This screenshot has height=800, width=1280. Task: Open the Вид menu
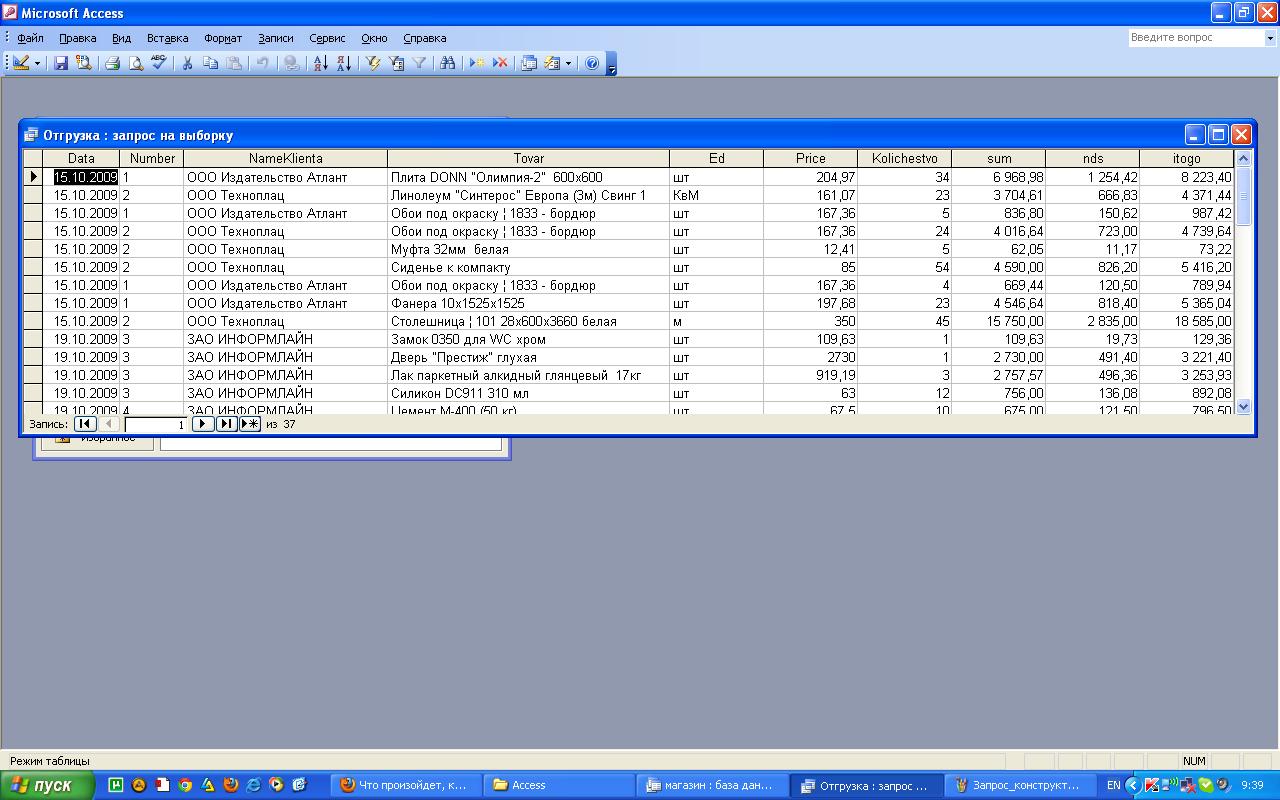[122, 38]
